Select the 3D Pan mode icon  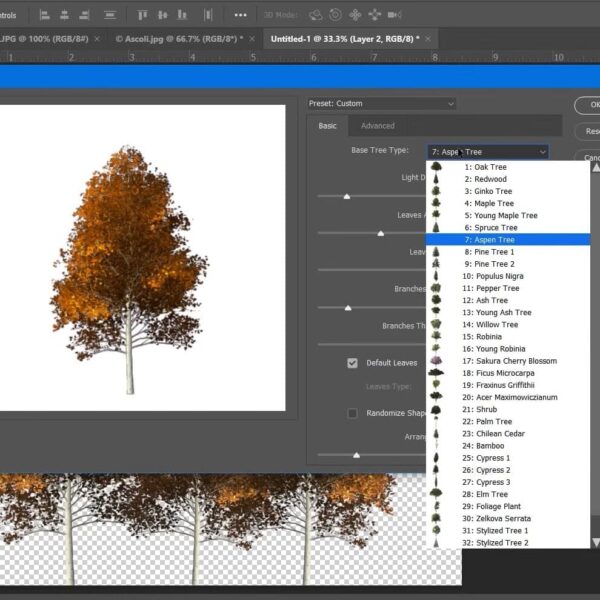click(355, 15)
